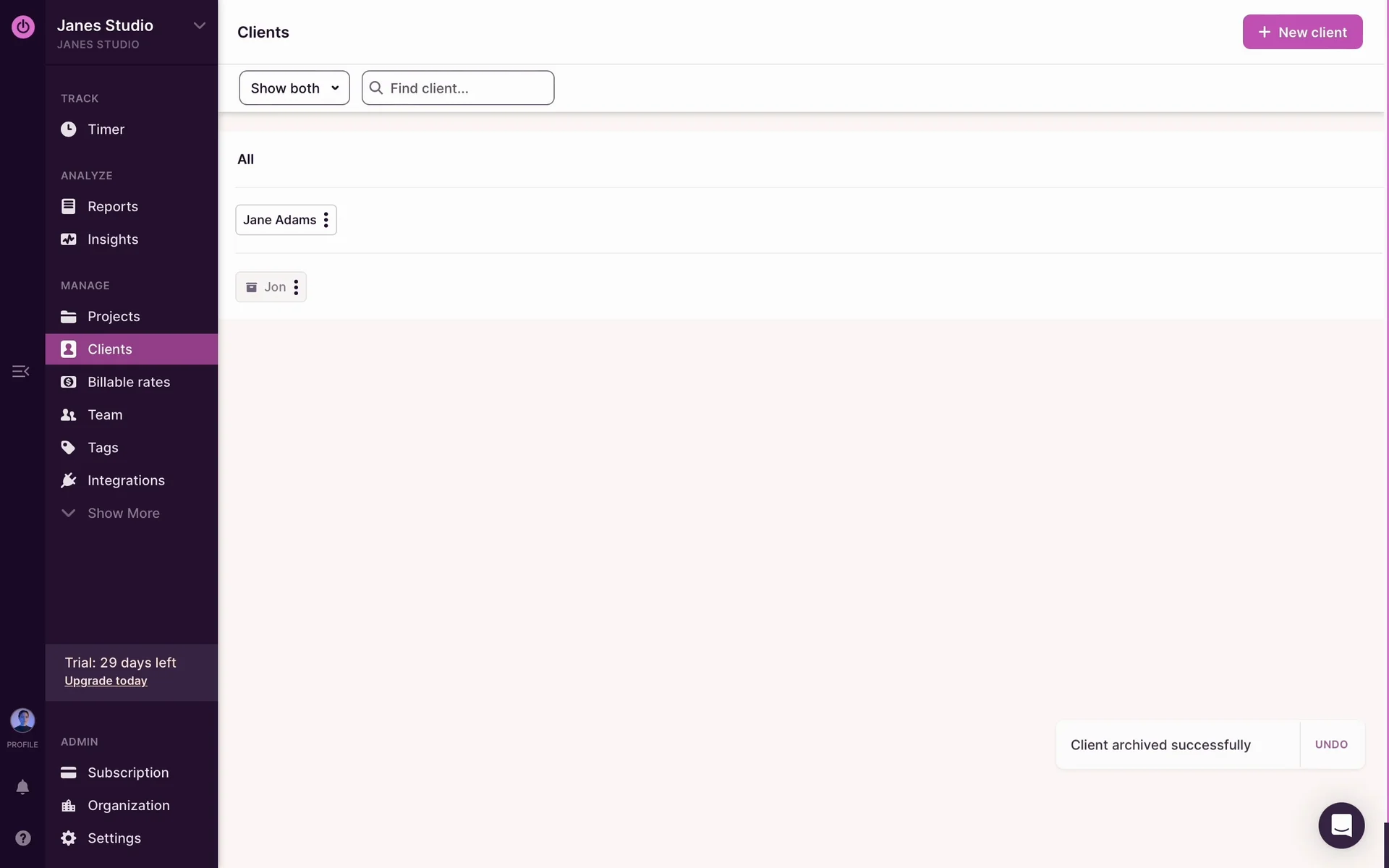The height and width of the screenshot is (868, 1389).
Task: Open Billable rates in the sidebar
Action: click(x=128, y=382)
